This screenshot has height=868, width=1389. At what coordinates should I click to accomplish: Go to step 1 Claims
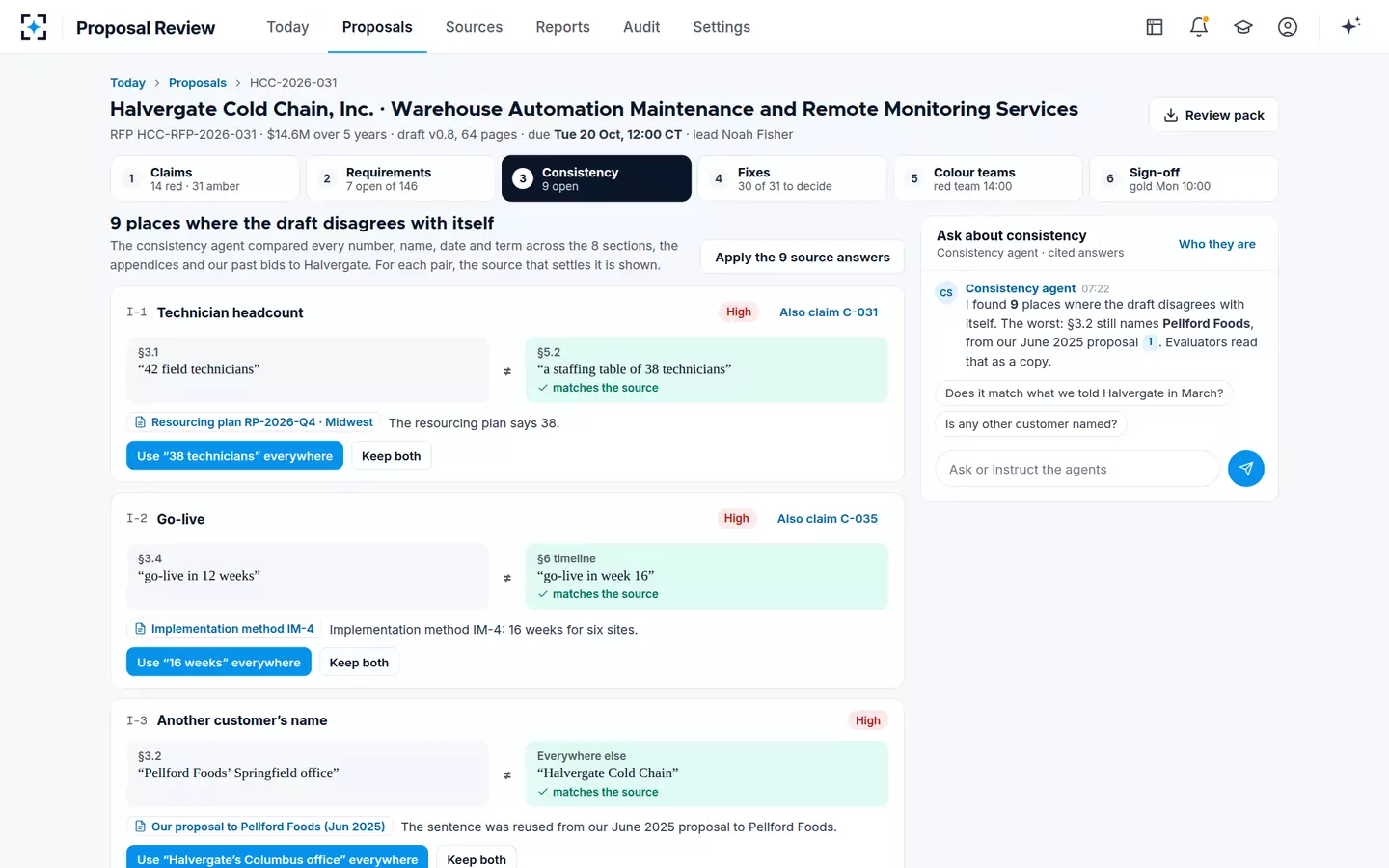(x=204, y=178)
